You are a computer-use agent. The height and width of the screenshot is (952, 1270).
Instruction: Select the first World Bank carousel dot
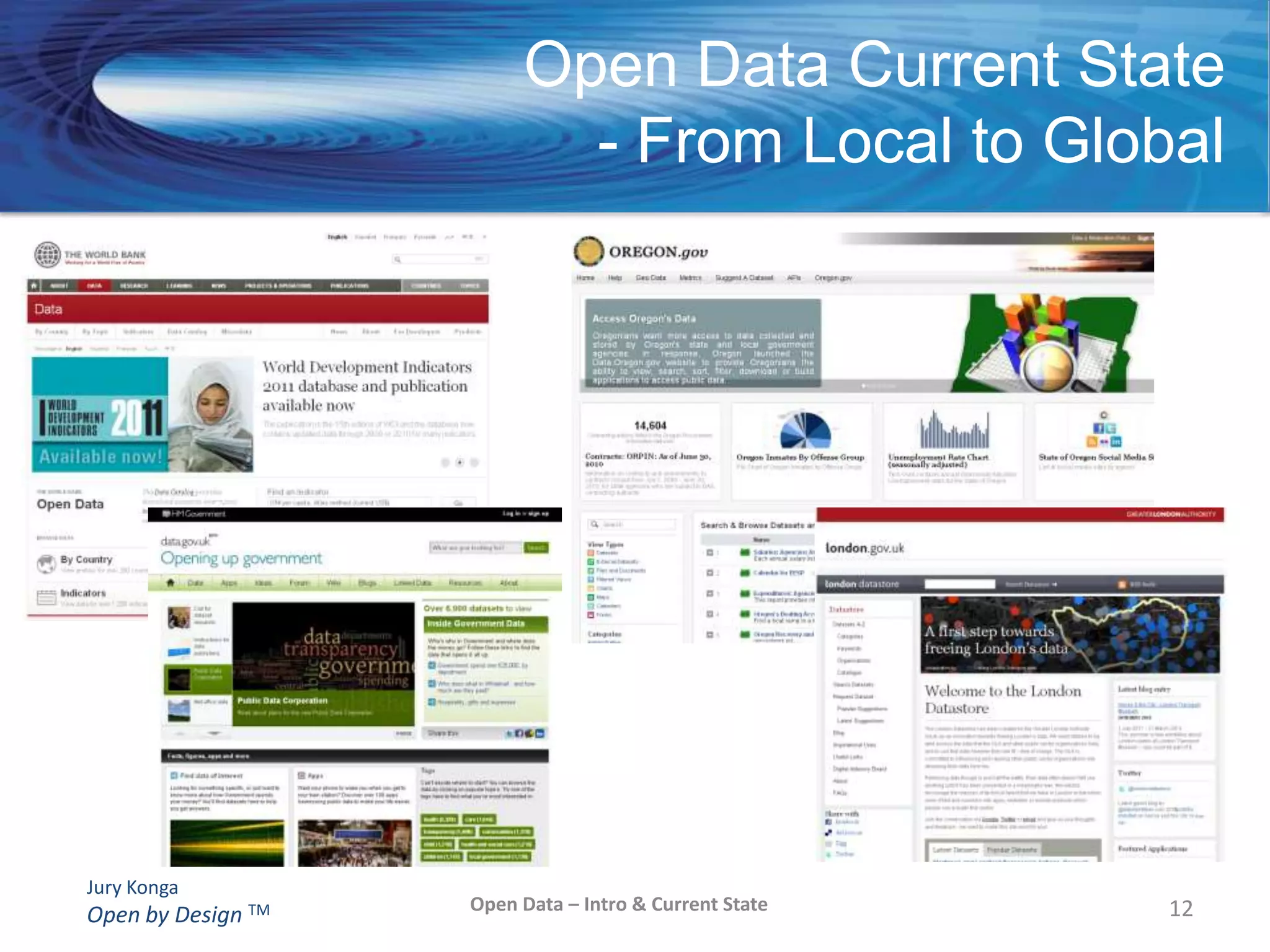pos(445,462)
